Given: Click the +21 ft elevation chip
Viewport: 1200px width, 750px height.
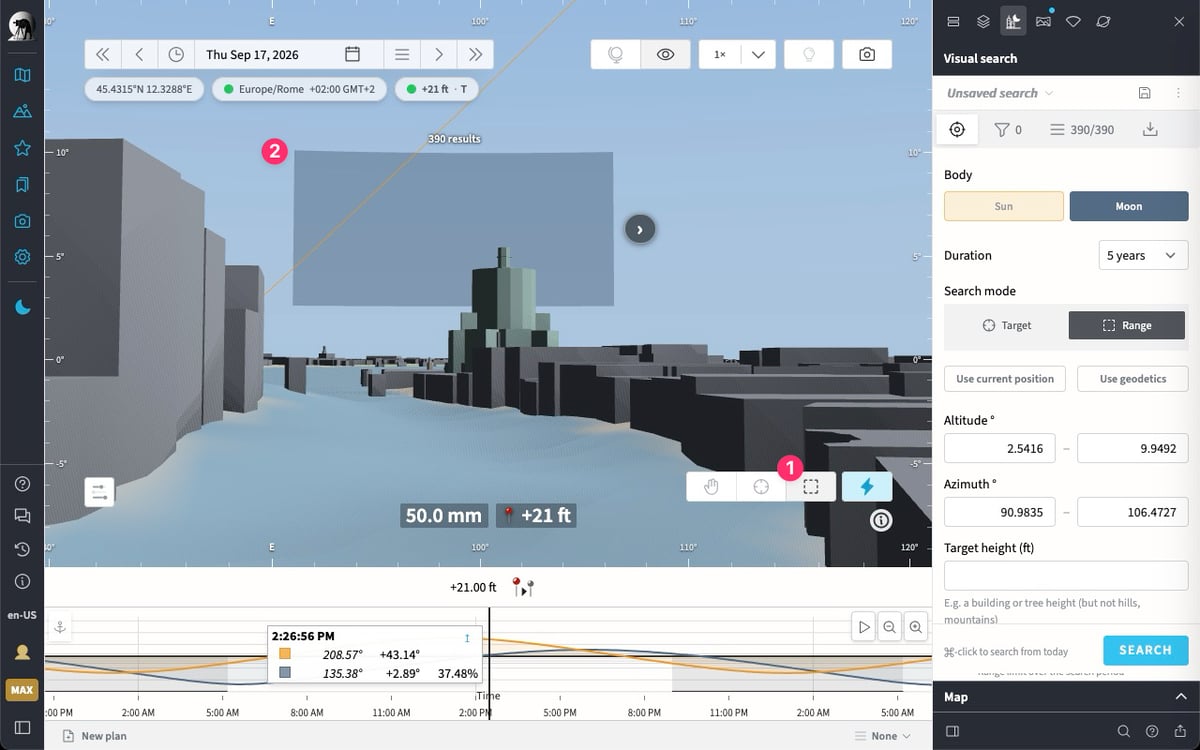Looking at the screenshot, I should 437,89.
